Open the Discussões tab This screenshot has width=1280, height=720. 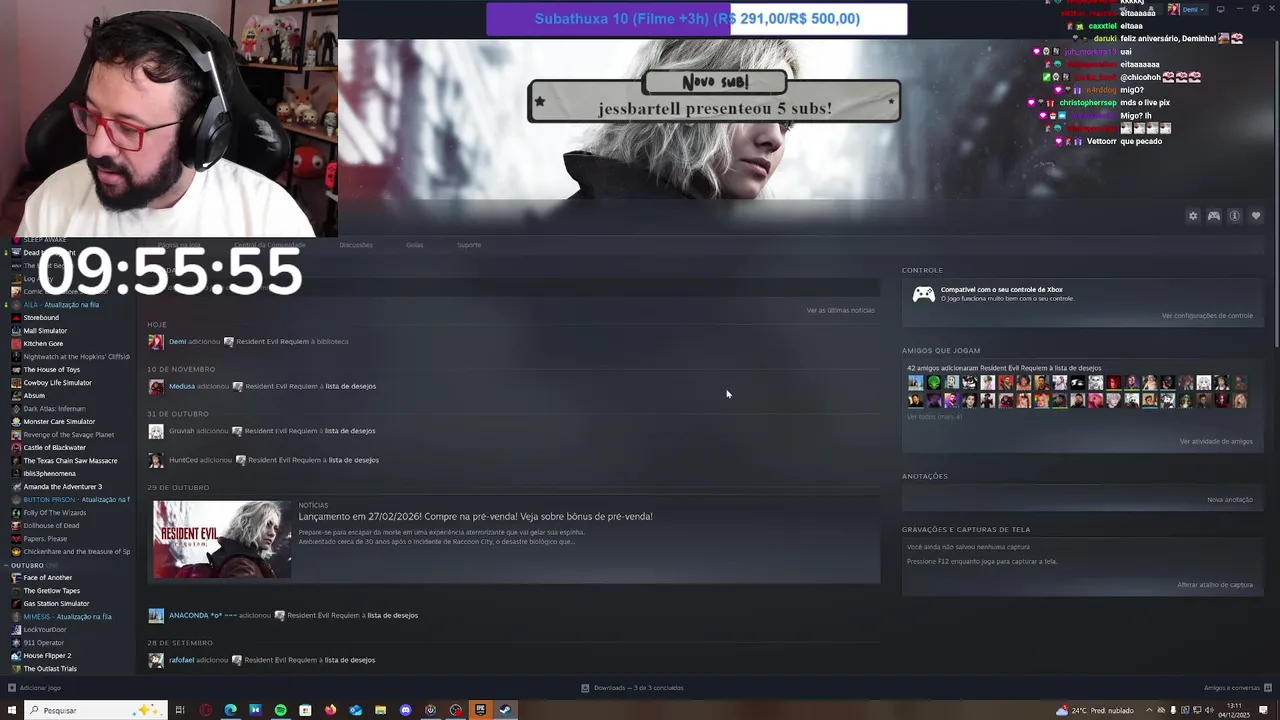point(356,245)
